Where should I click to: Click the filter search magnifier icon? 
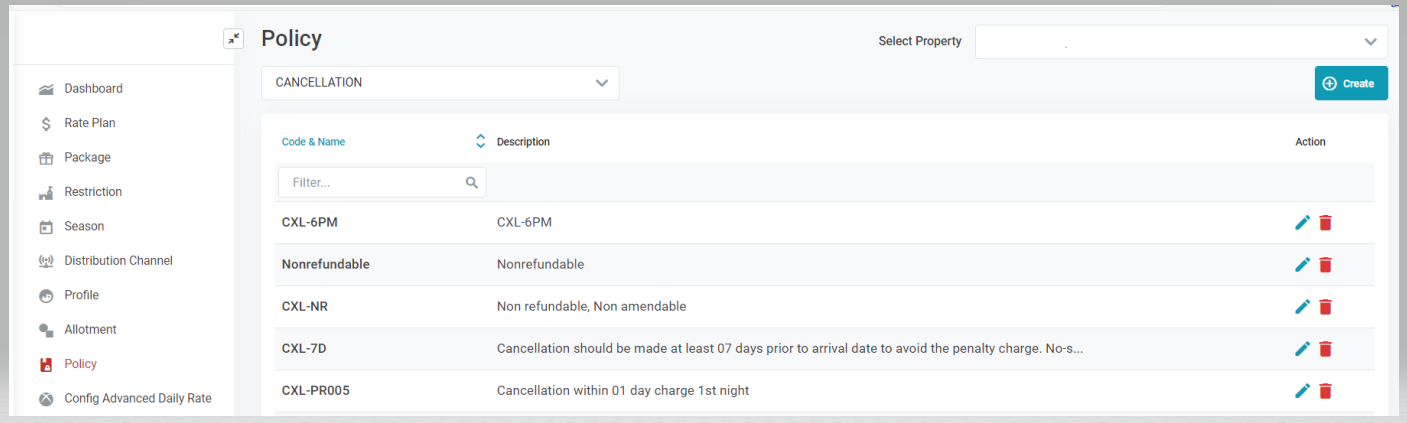472,183
